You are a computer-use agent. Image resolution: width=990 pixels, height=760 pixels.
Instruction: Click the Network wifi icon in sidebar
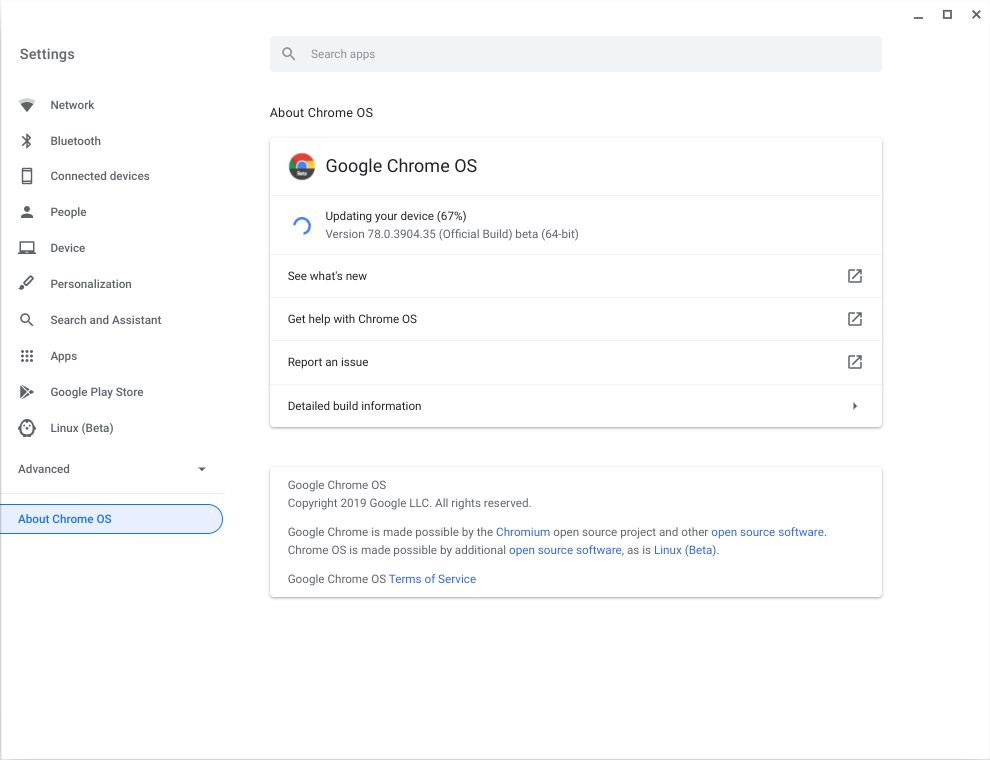click(27, 105)
